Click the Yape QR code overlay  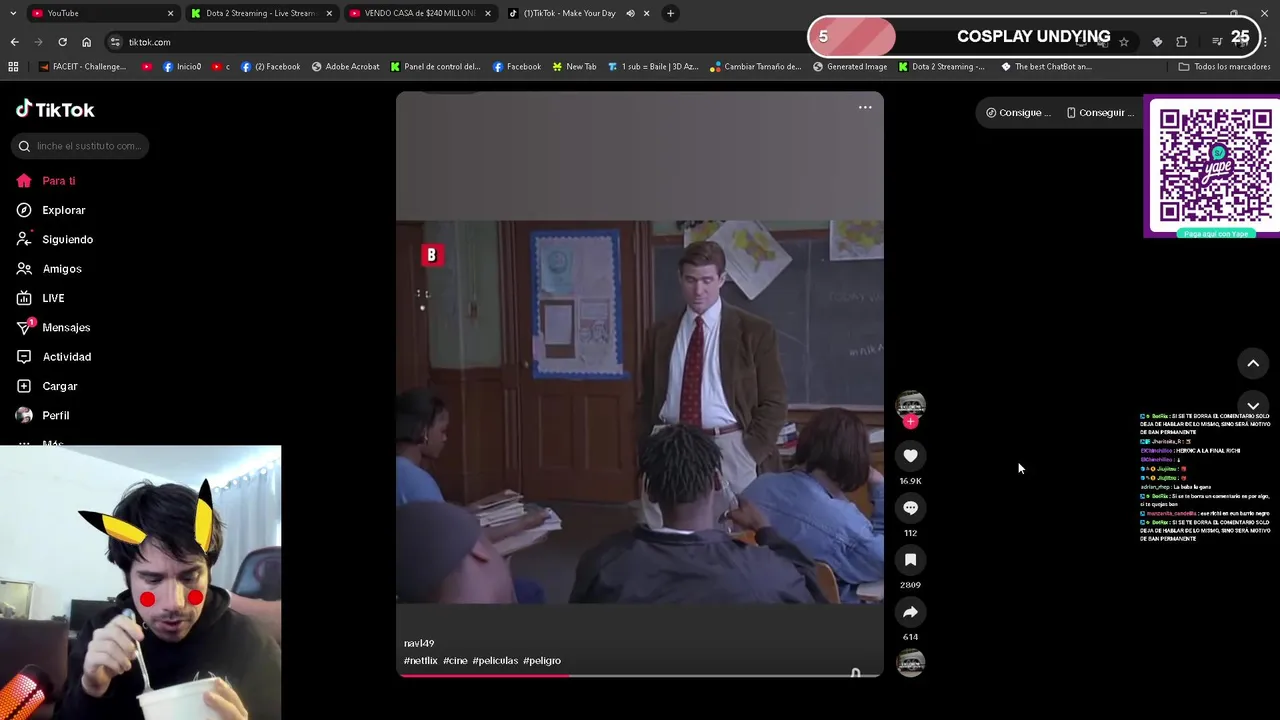point(1214,166)
